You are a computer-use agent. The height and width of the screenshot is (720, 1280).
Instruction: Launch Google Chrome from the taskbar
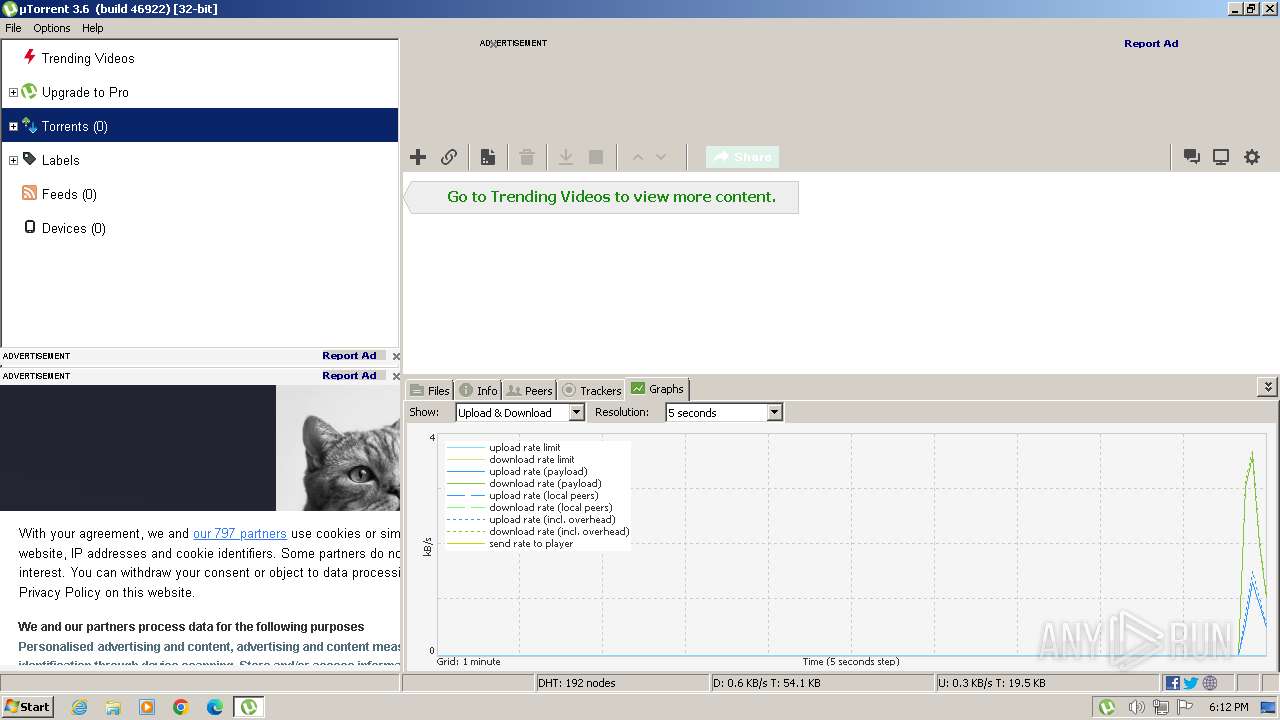click(x=181, y=707)
